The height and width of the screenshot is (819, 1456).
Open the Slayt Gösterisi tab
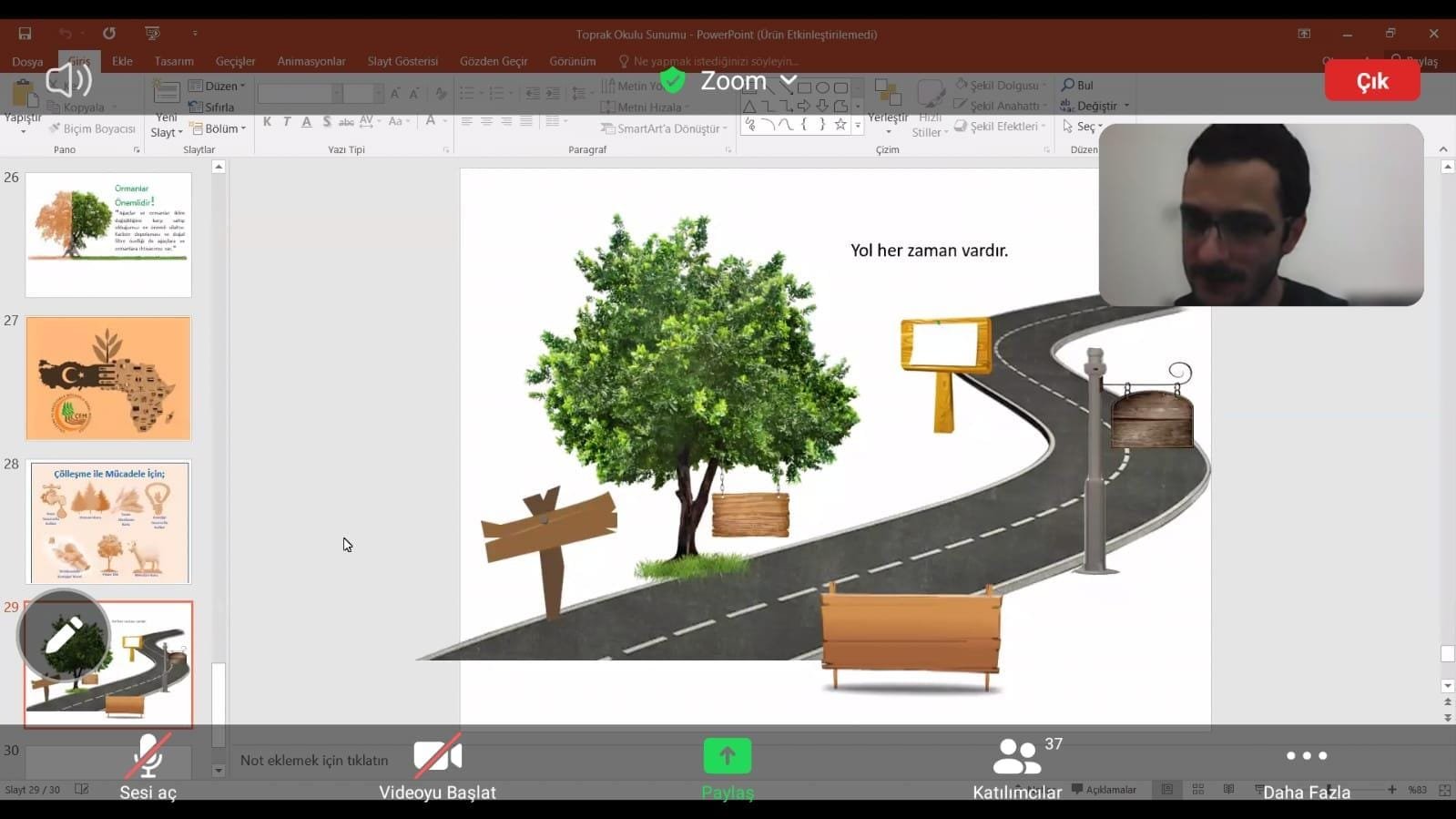coord(402,61)
